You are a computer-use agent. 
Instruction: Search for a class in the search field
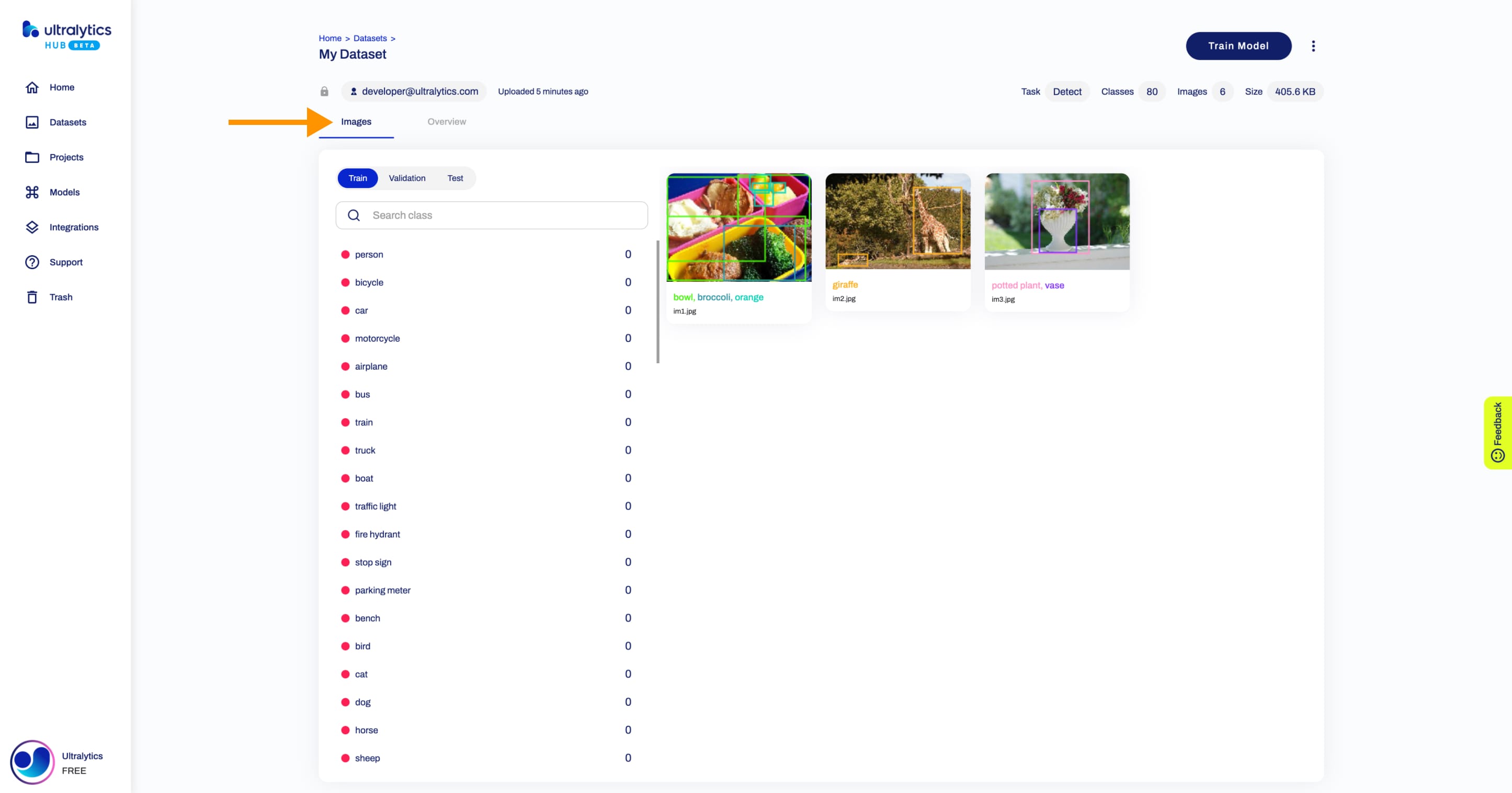tap(491, 215)
